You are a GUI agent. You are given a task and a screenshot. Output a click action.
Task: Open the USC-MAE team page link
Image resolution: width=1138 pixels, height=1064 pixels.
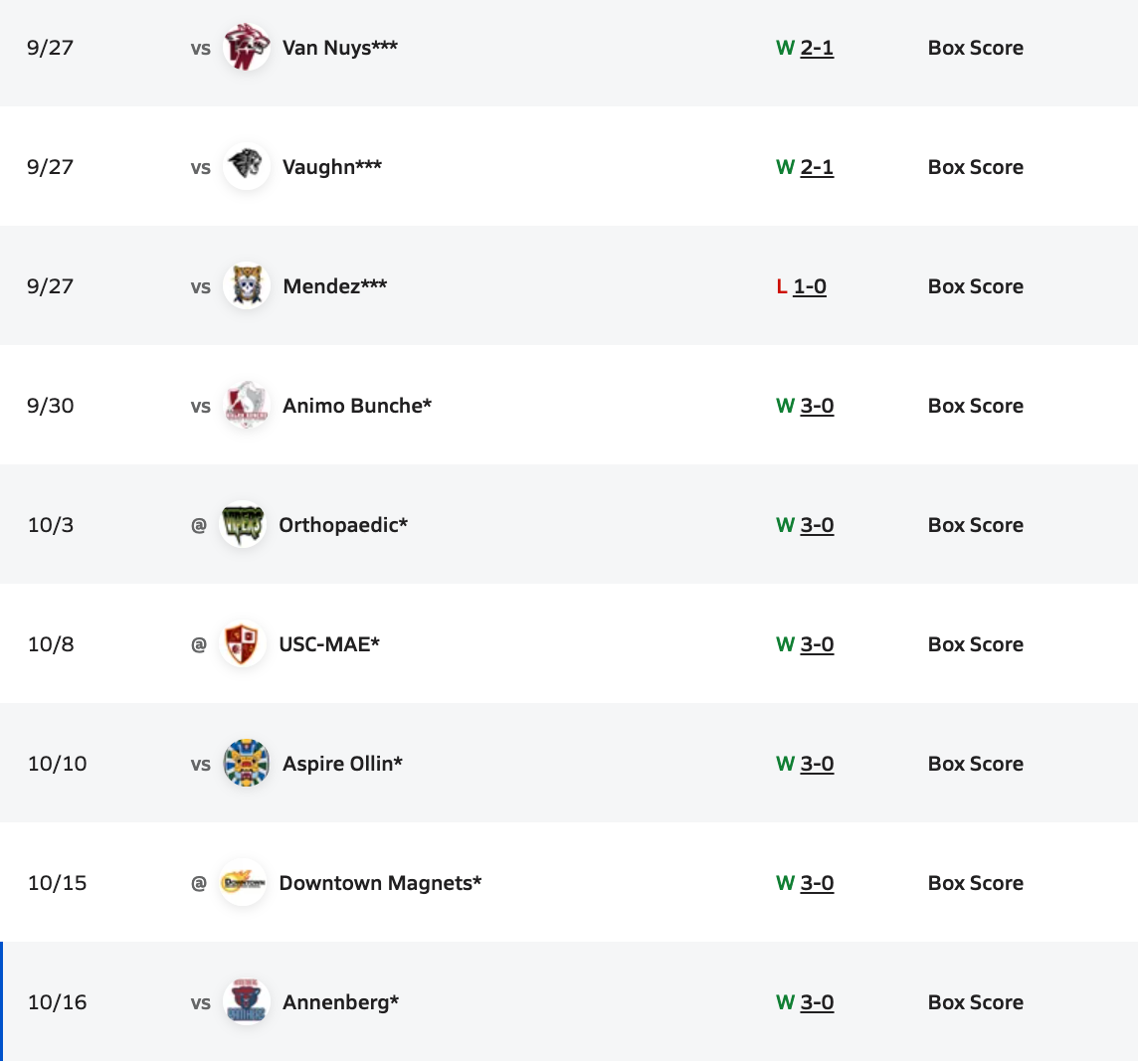(x=329, y=644)
